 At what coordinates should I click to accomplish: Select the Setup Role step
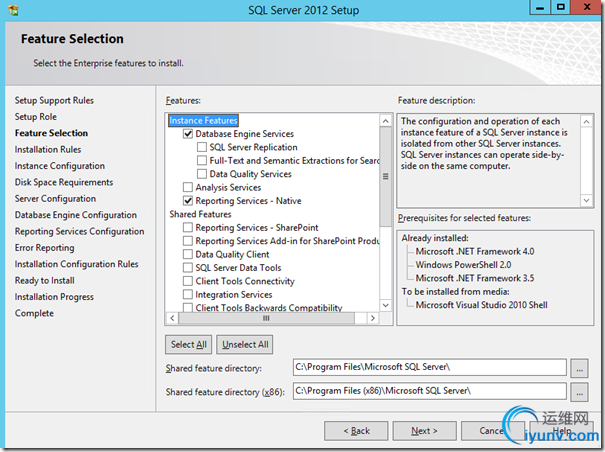(35, 117)
